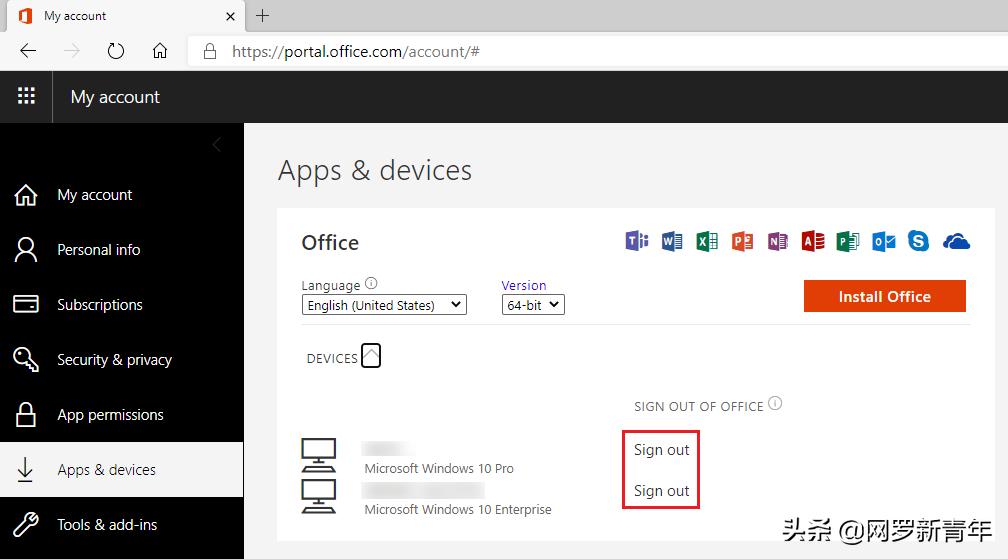The image size is (1008, 559).
Task: Open Subscriptions in sidebar
Action: [122, 305]
